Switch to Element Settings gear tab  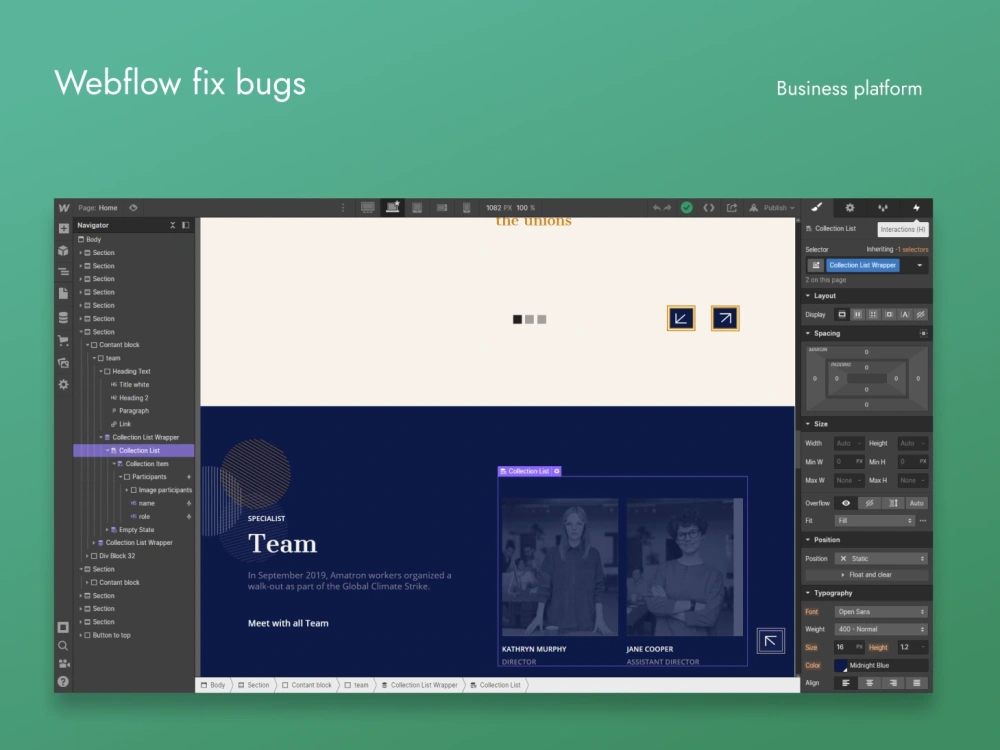849,207
